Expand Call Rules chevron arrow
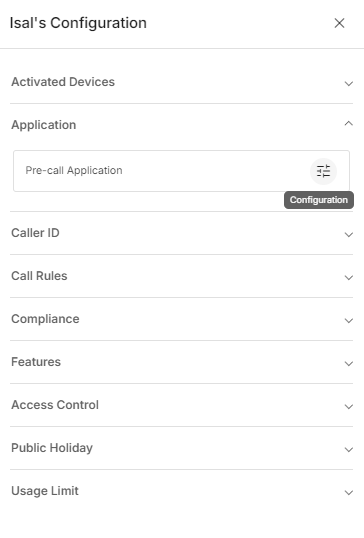The image size is (364, 538). click(349, 278)
